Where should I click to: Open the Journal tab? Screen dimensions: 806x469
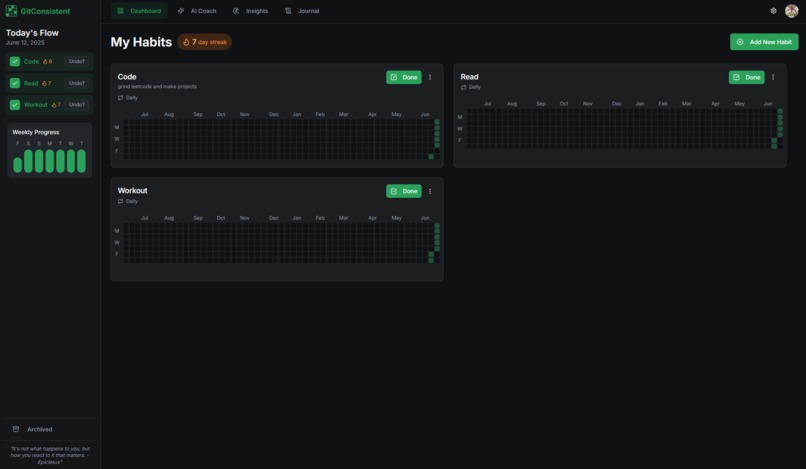point(302,11)
